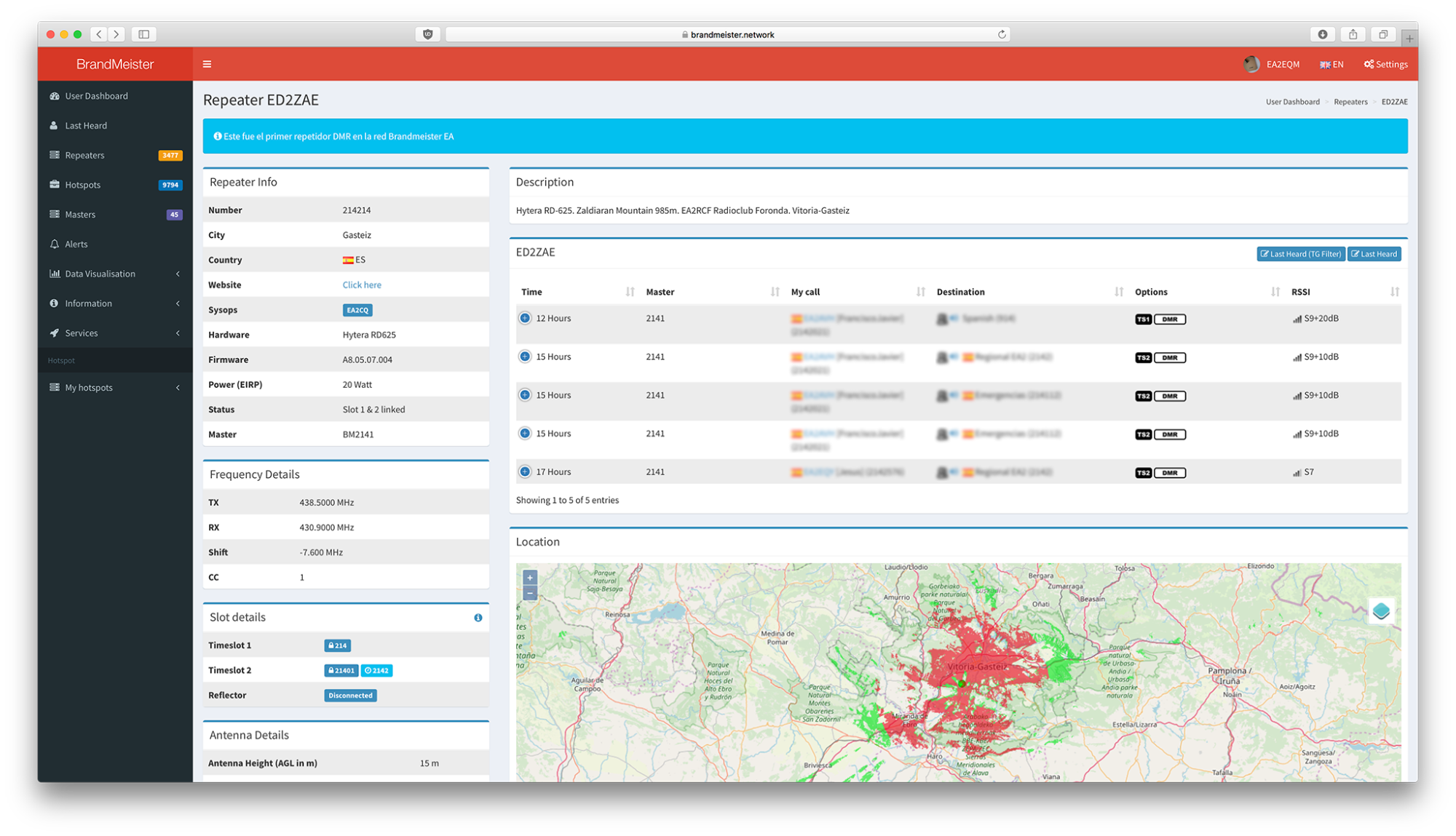Click the EA2EQM user avatar

1251,64
